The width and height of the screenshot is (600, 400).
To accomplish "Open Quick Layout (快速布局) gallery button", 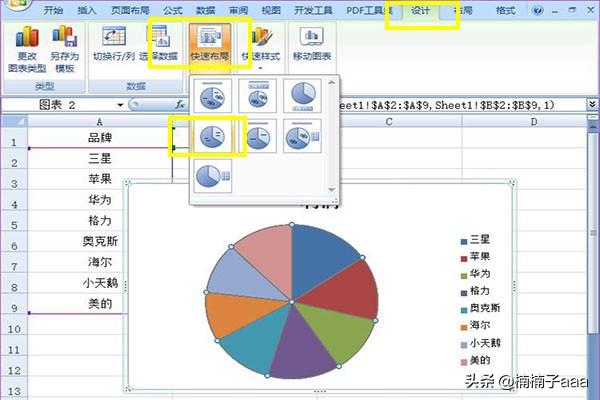I will (210, 46).
